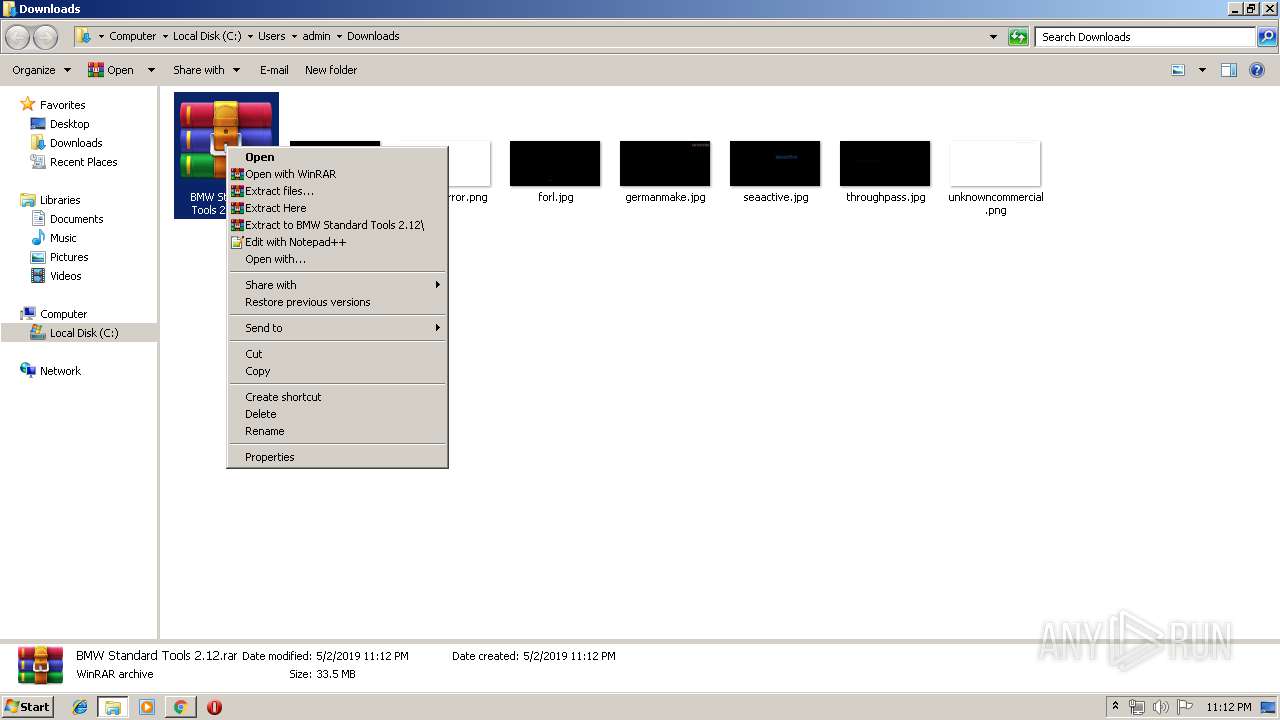Expand the Share with submenu arrow
The image size is (1280, 720).
437,285
